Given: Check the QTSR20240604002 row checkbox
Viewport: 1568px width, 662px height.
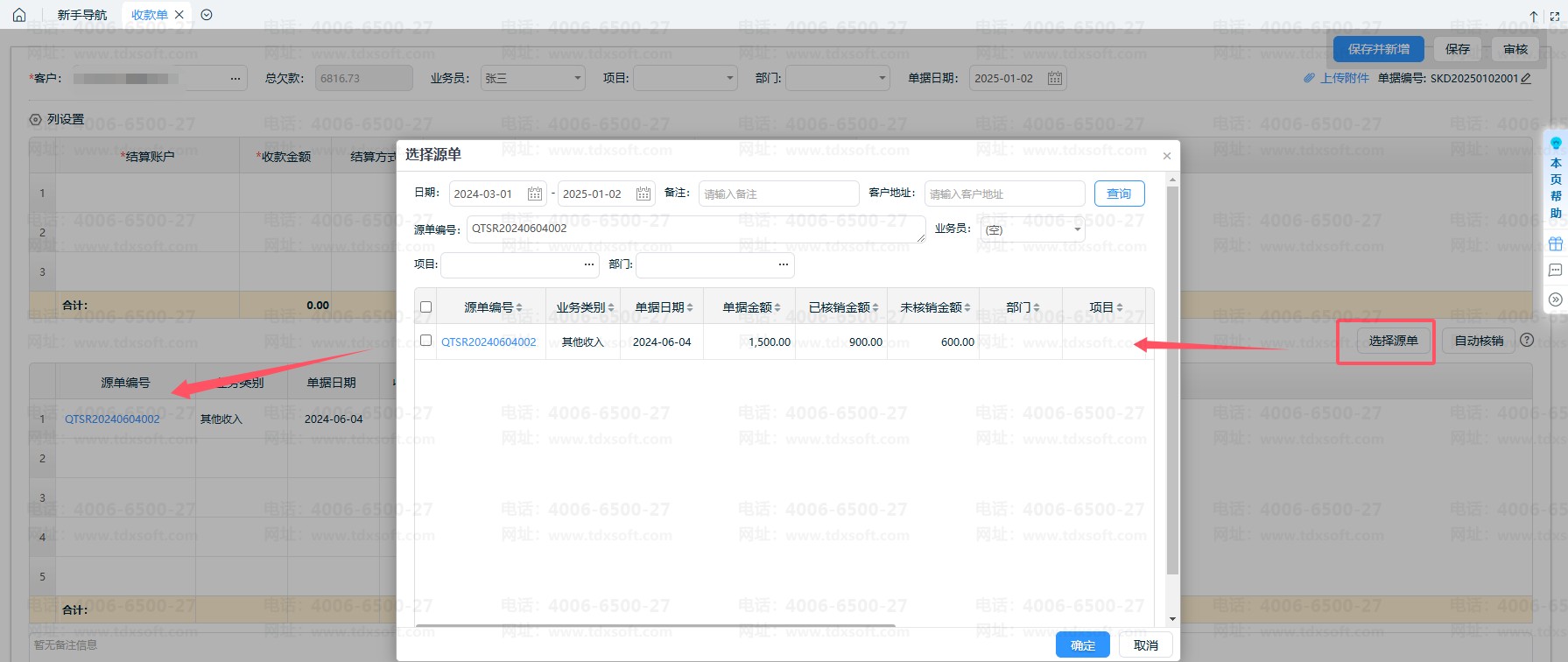Looking at the screenshot, I should pos(425,341).
